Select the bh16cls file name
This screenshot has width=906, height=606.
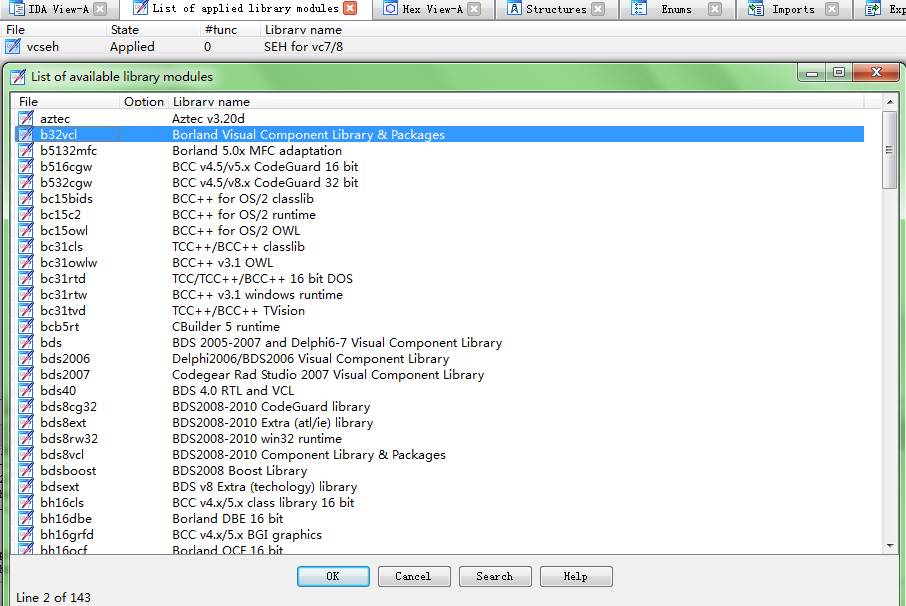62,503
